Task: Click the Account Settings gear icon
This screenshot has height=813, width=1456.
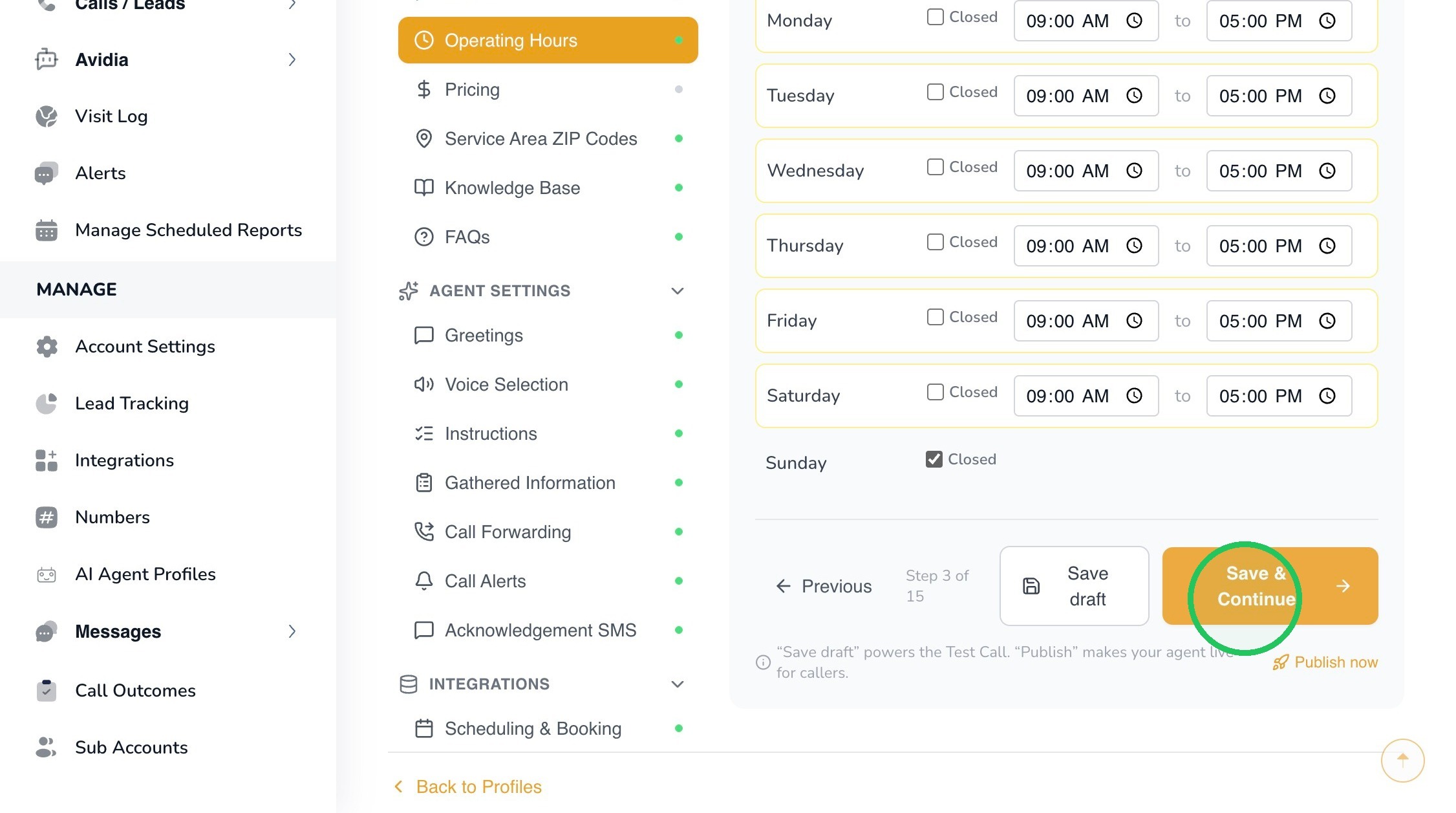Action: (x=47, y=347)
